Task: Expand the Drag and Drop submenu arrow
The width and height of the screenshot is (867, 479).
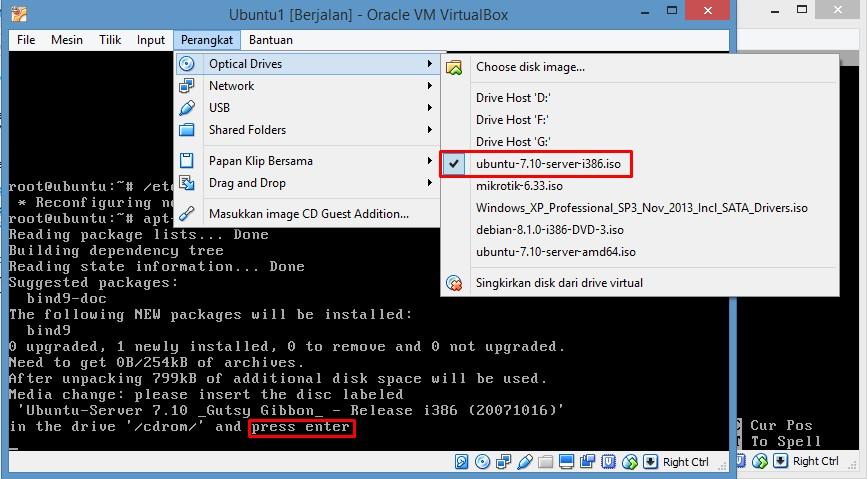Action: (x=430, y=183)
